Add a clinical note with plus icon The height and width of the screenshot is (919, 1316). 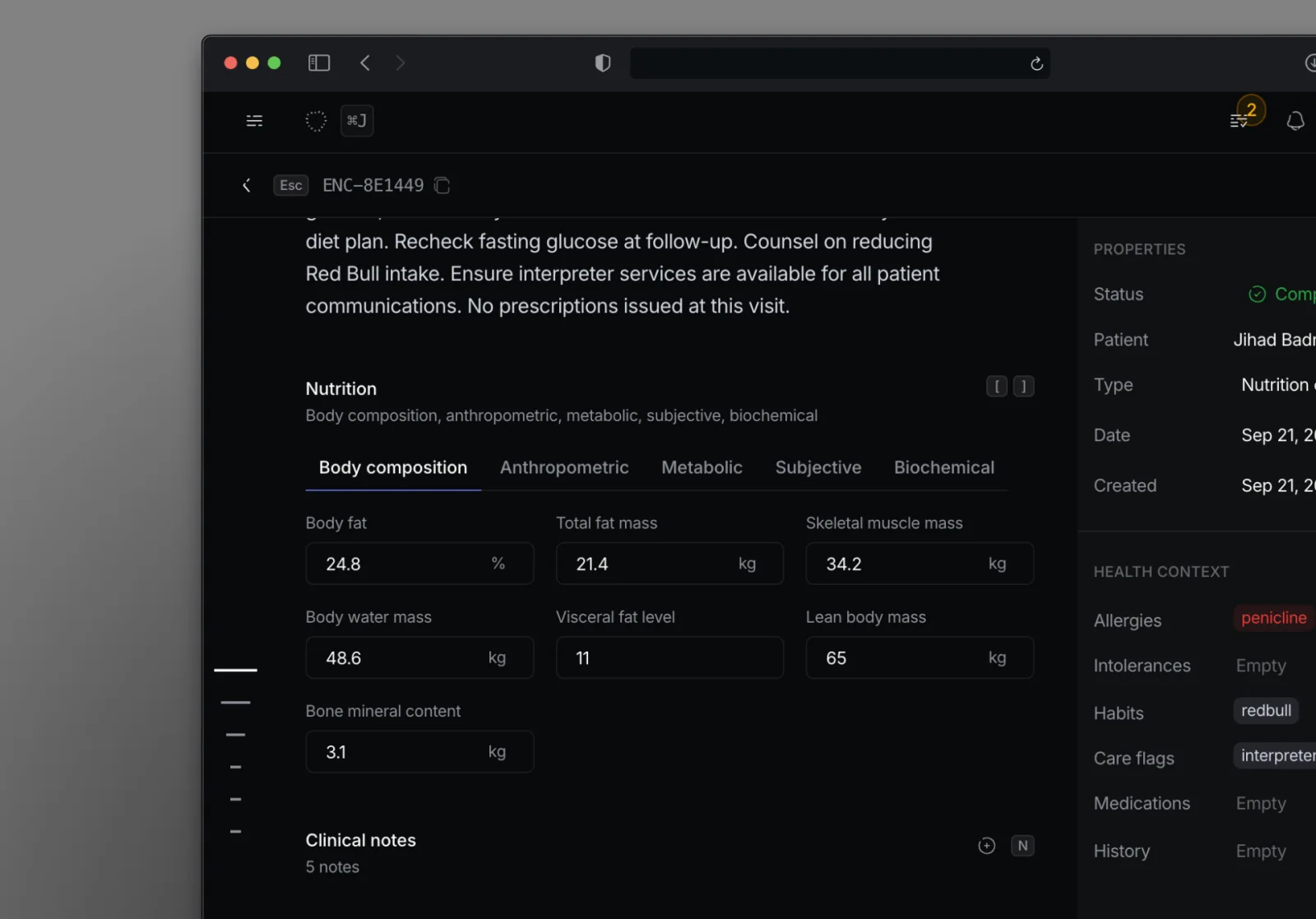click(x=987, y=846)
